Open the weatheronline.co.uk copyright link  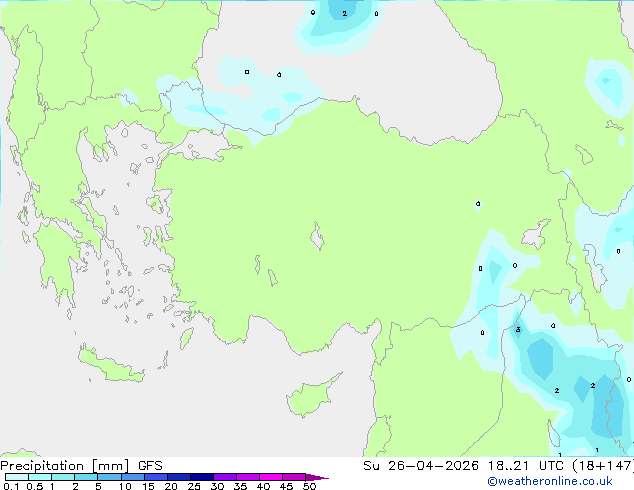pyautogui.click(x=550, y=481)
